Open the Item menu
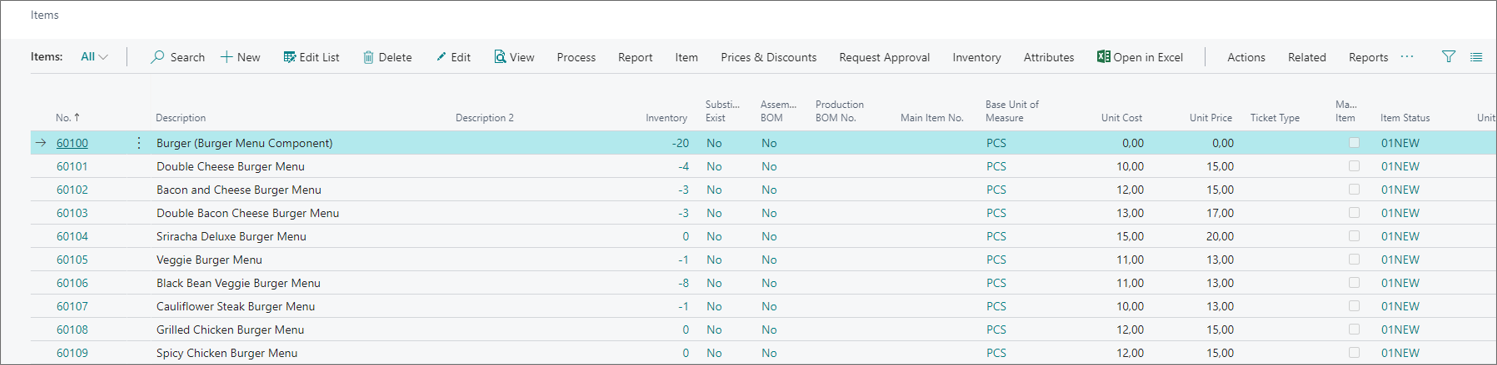The height and width of the screenshot is (365, 1497). click(686, 57)
